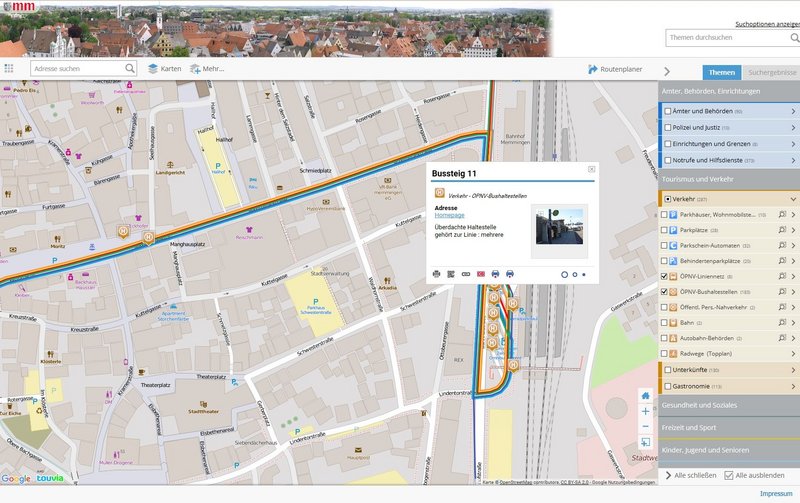Tick the Polizei und Justiz checkbox

[x=668, y=128]
